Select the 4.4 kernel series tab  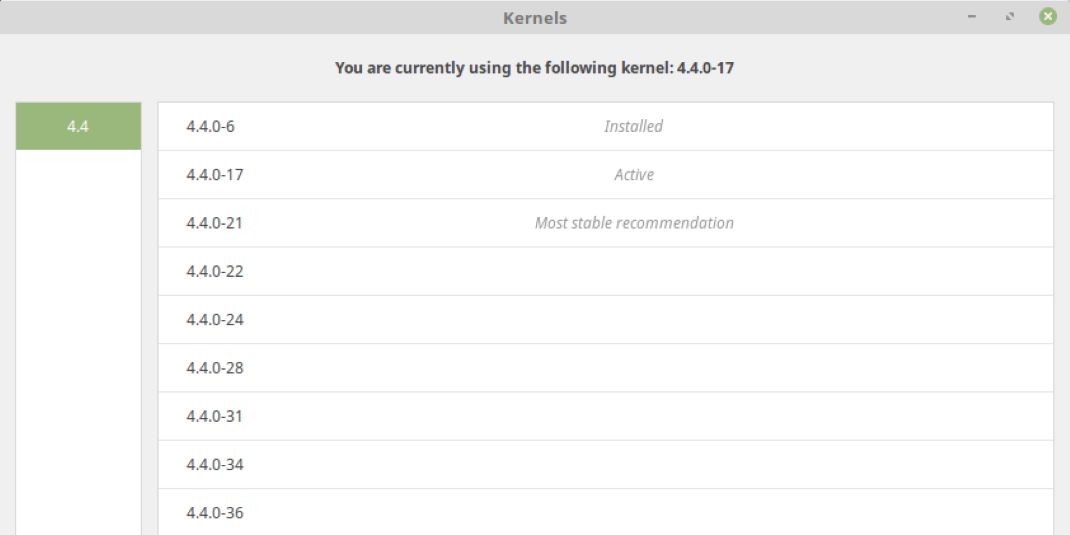click(x=78, y=126)
